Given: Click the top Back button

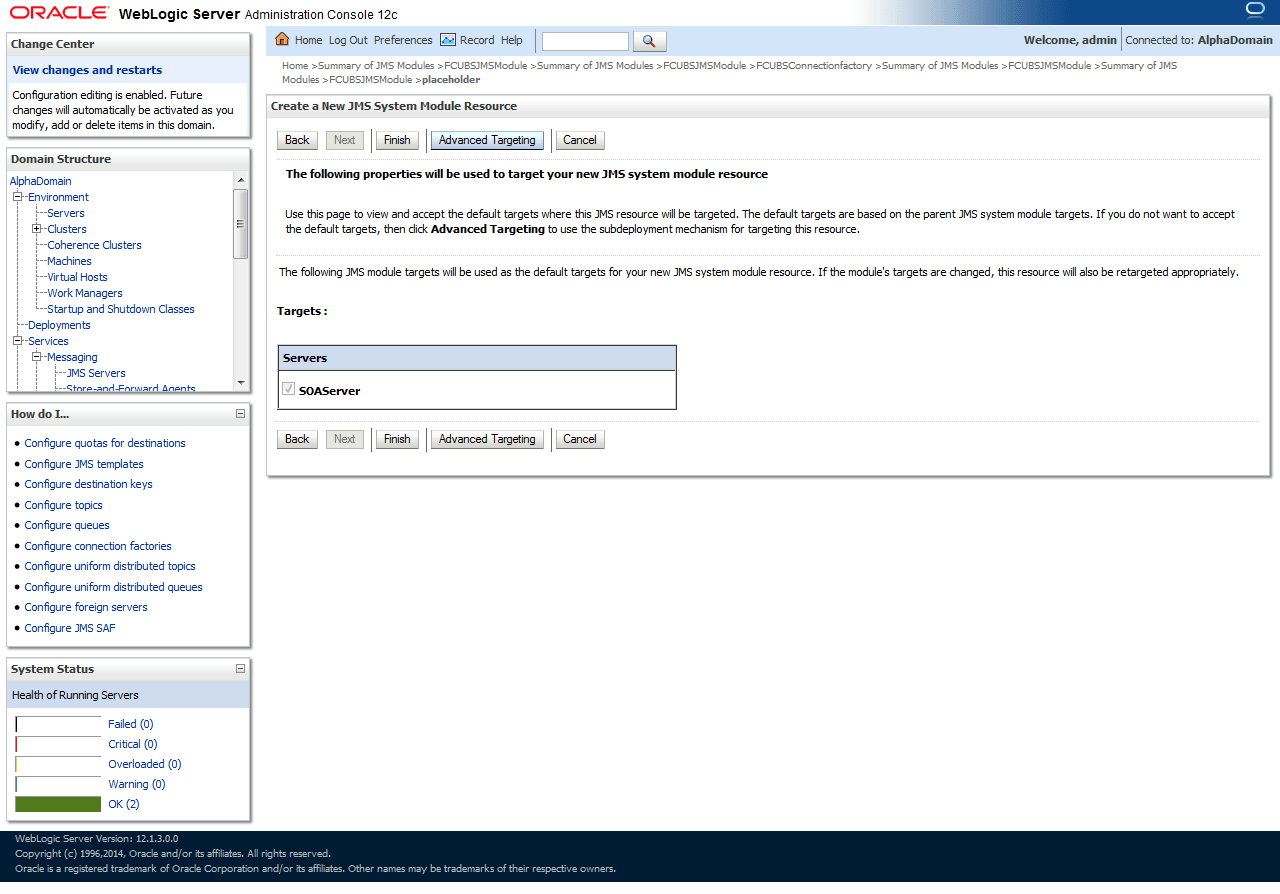Looking at the screenshot, I should point(297,140).
